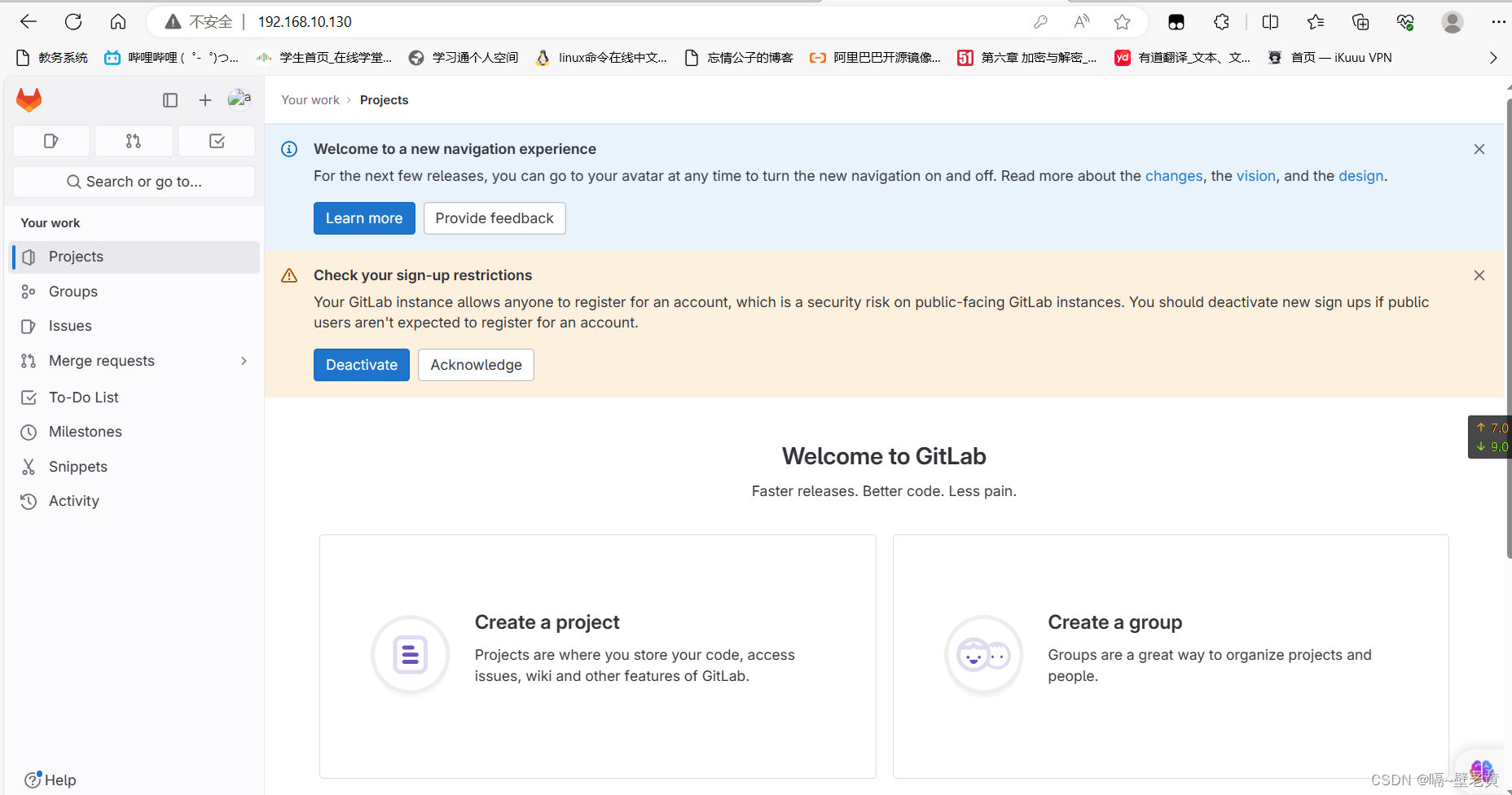
Task: Click Your work breadcrumb link
Action: (310, 100)
